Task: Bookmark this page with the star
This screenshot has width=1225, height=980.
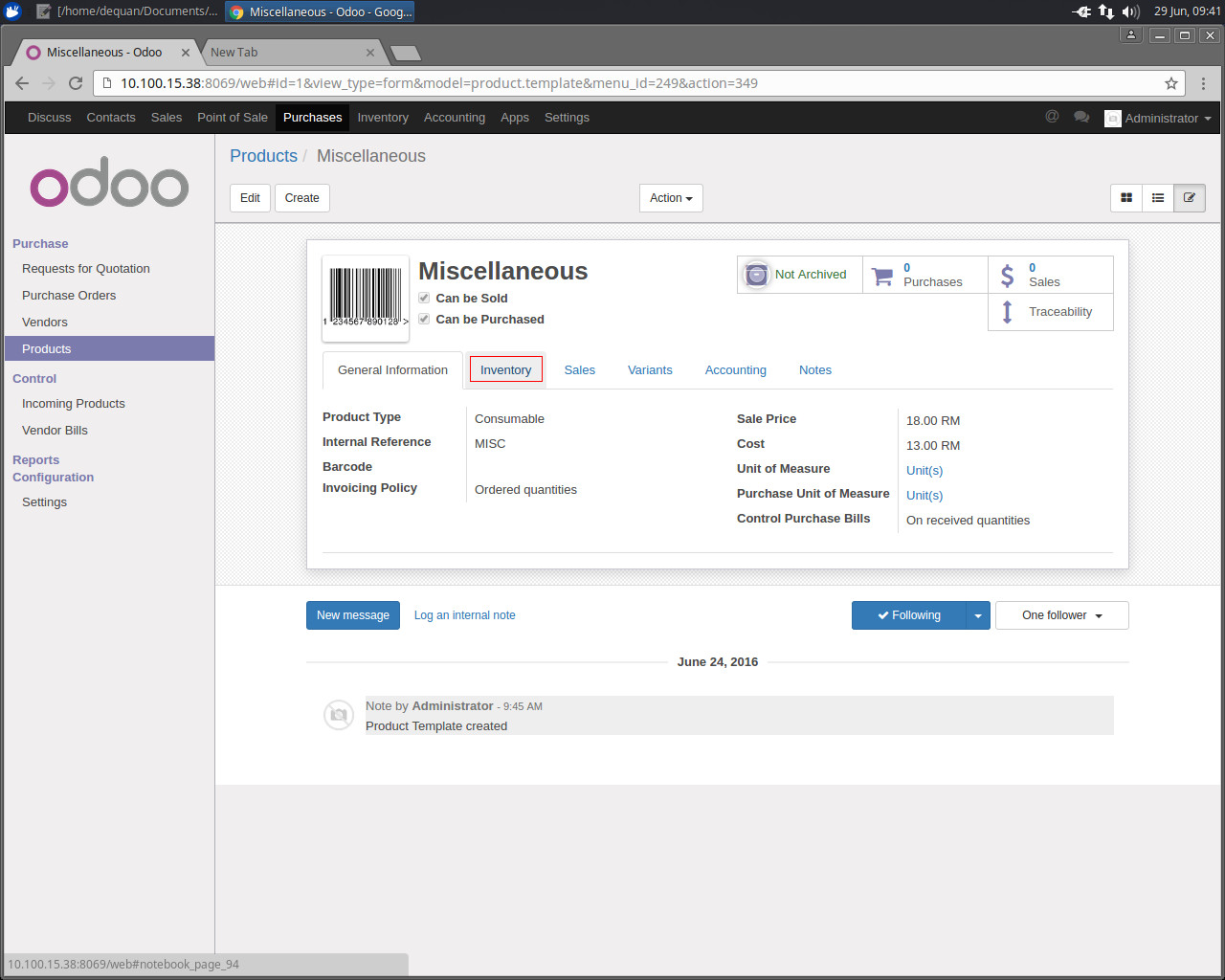Action: (x=1170, y=83)
